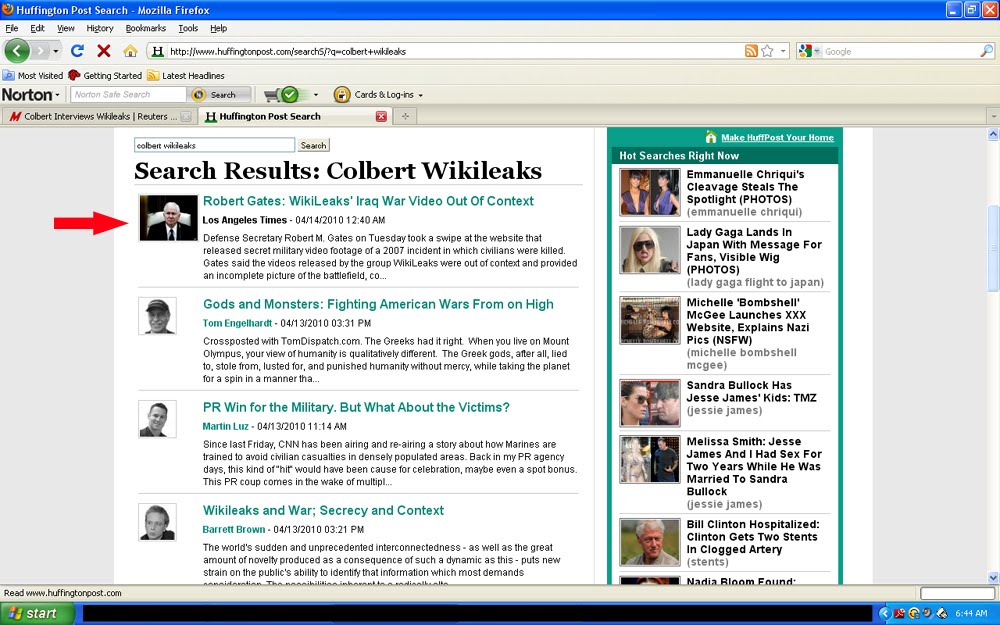Open the Cards & Log-ins dropdown
The width and height of the screenshot is (1000, 625).
(x=388, y=94)
